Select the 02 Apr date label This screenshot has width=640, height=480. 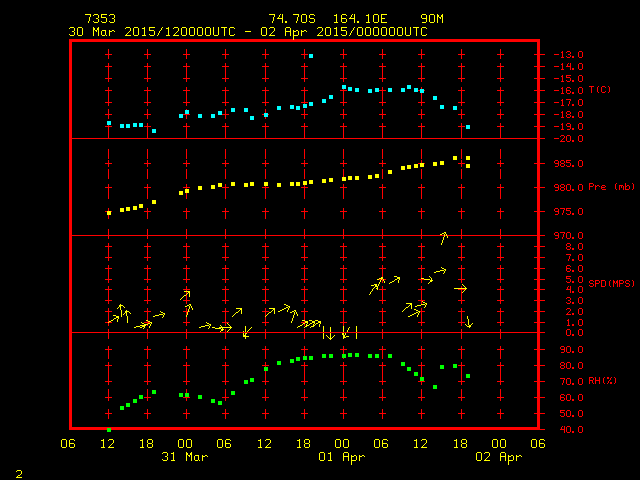point(499,456)
